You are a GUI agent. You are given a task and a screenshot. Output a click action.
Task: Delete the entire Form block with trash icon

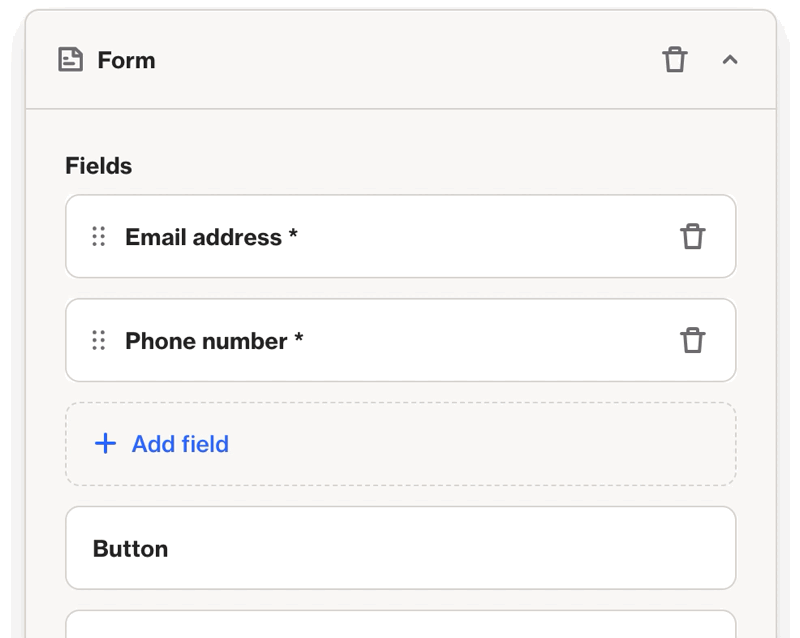675,60
